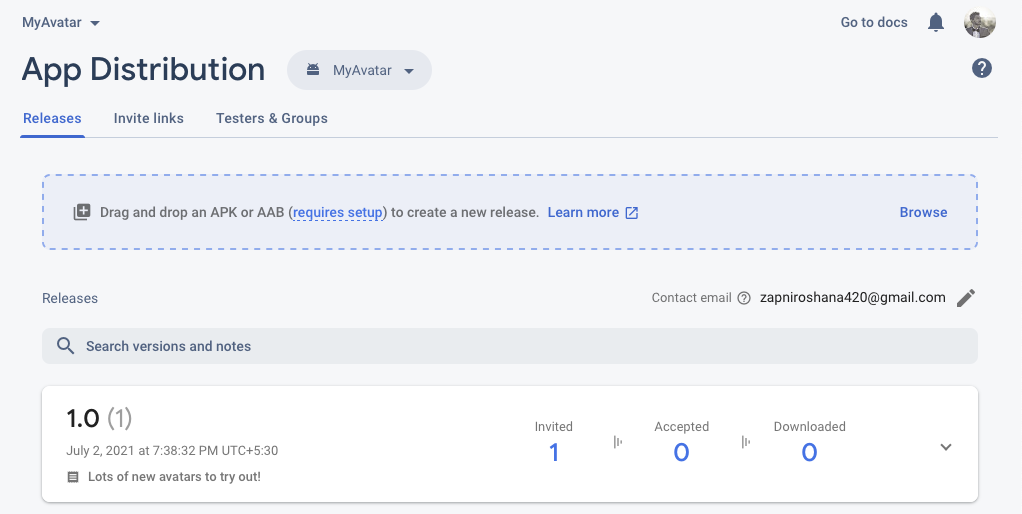Click the notifications bell icon

(936, 22)
